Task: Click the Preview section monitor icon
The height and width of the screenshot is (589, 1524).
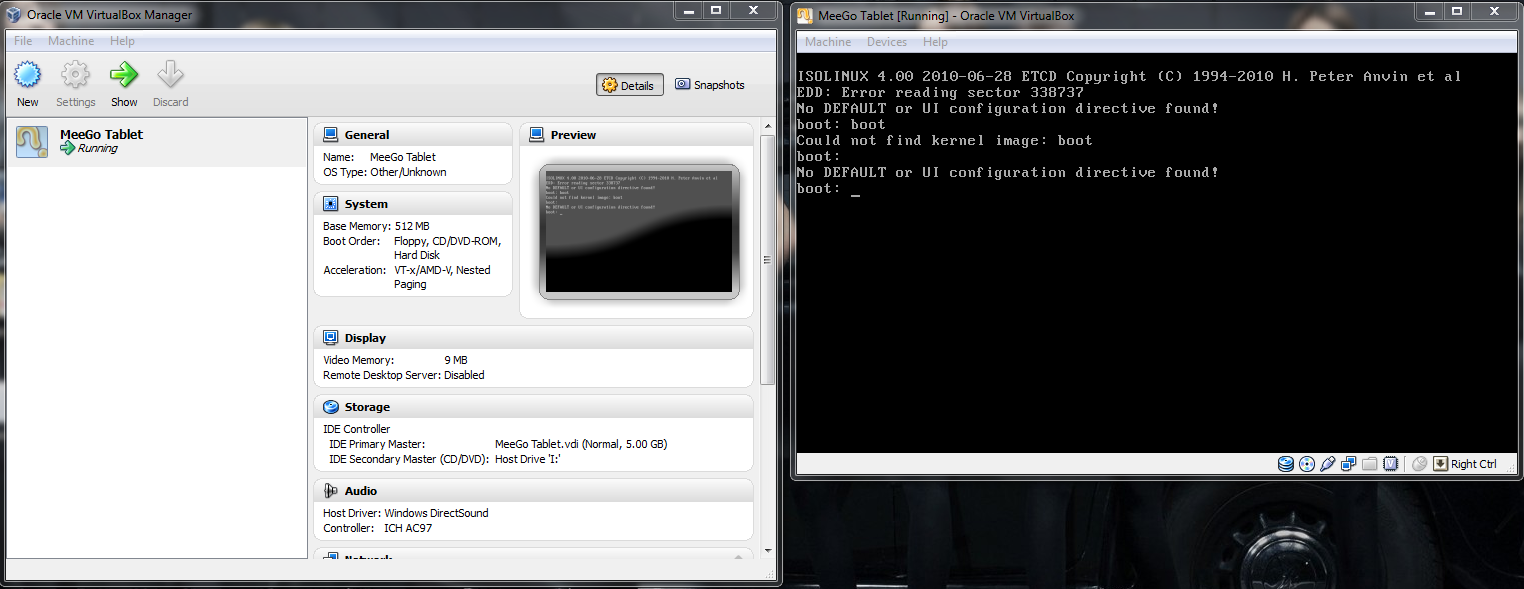Action: pos(536,135)
